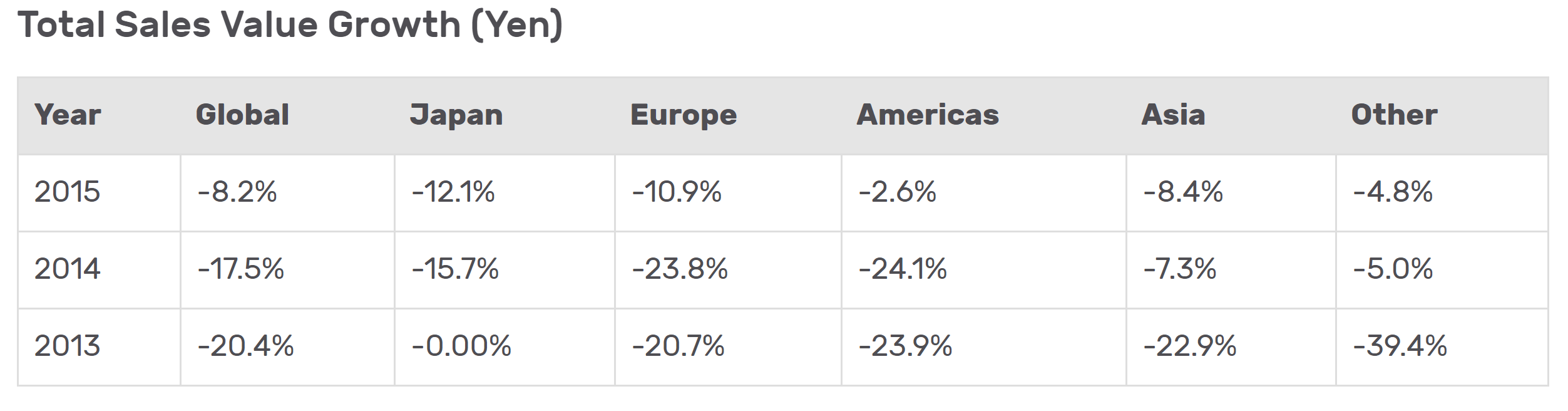The width and height of the screenshot is (1568, 411).
Task: Click the Total Sales Value Growth heading
Action: tap(290, 25)
